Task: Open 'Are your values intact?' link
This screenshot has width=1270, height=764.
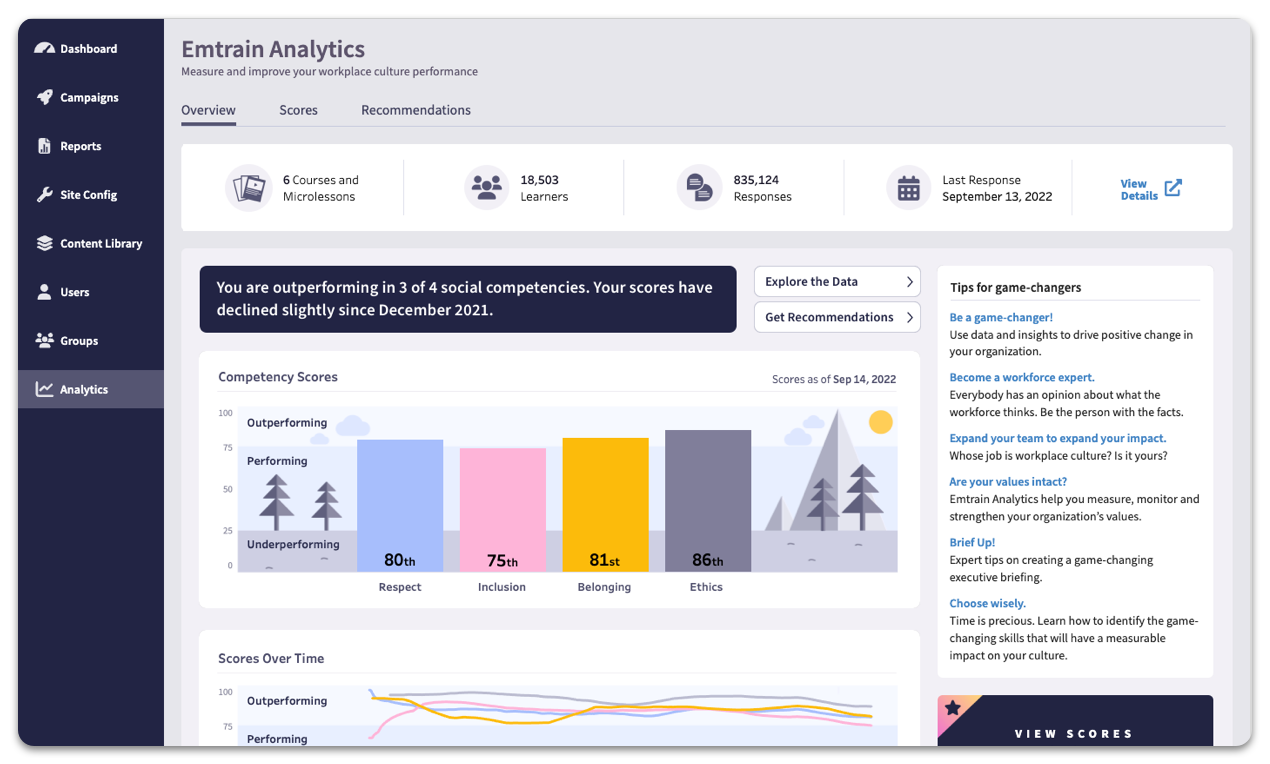Action: click(x=1008, y=481)
